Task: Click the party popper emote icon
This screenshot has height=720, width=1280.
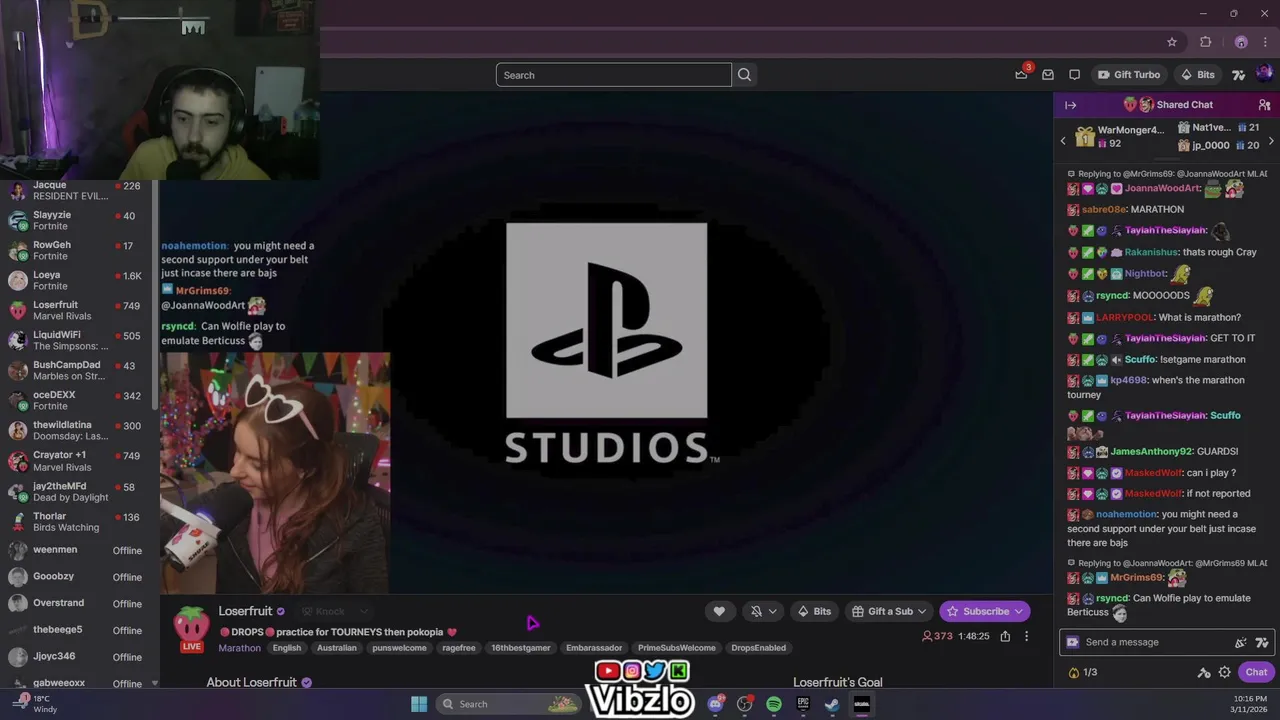Action: tap(1241, 642)
